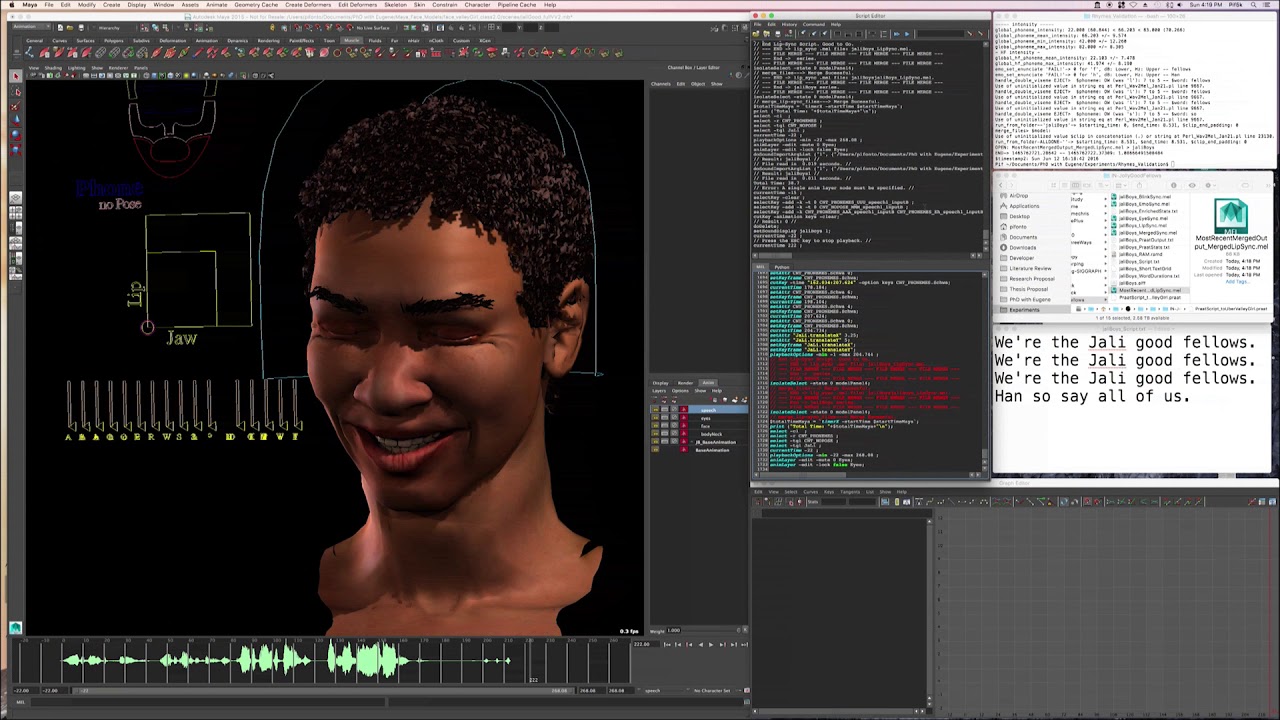
Task: Click the red ghost icon on the speech layer
Action: coord(685,411)
